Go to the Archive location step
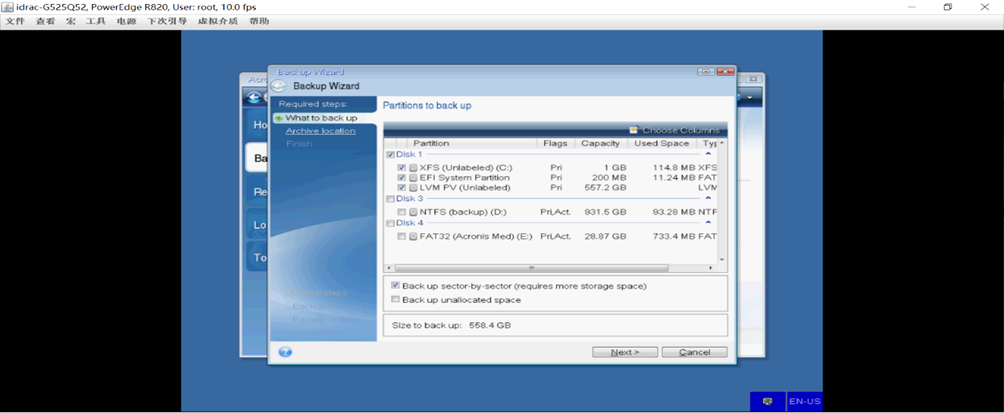The width and height of the screenshot is (1004, 413). click(320, 131)
